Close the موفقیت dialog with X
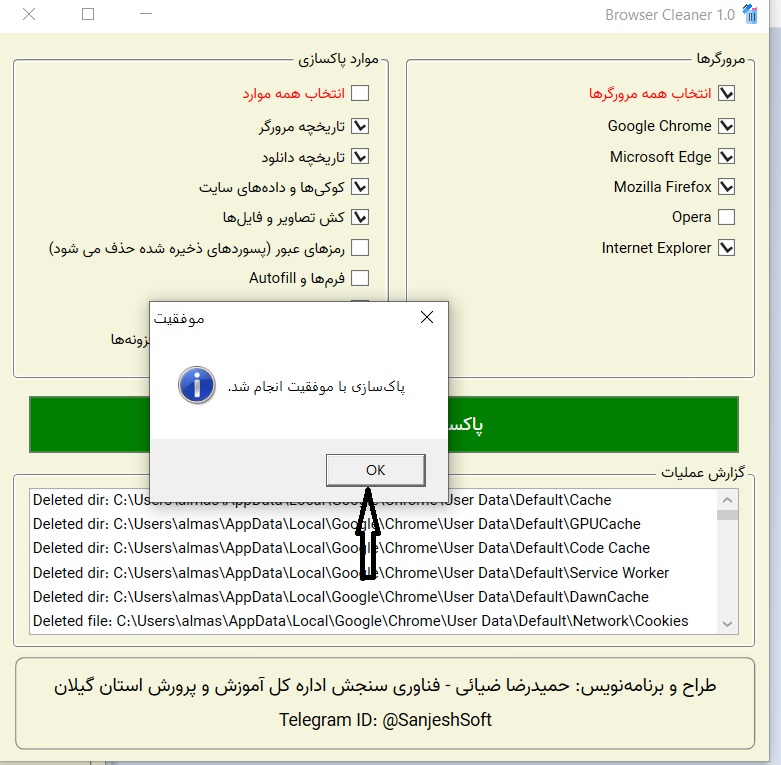Image resolution: width=781 pixels, height=765 pixels. (427, 318)
